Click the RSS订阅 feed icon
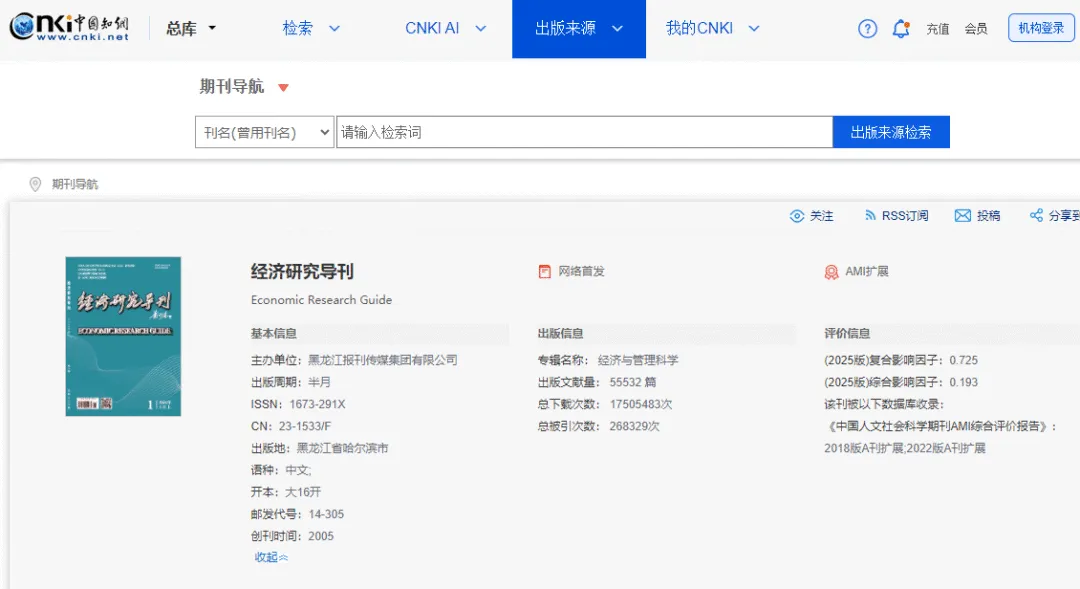Viewport: 1080px width, 589px height. pos(870,216)
